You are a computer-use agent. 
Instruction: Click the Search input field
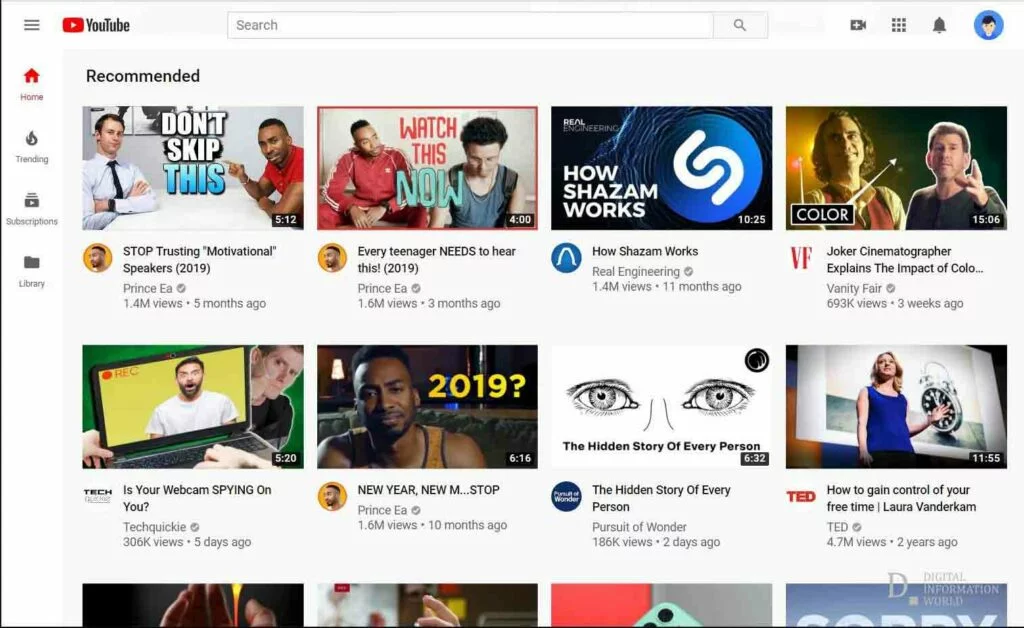pos(470,24)
